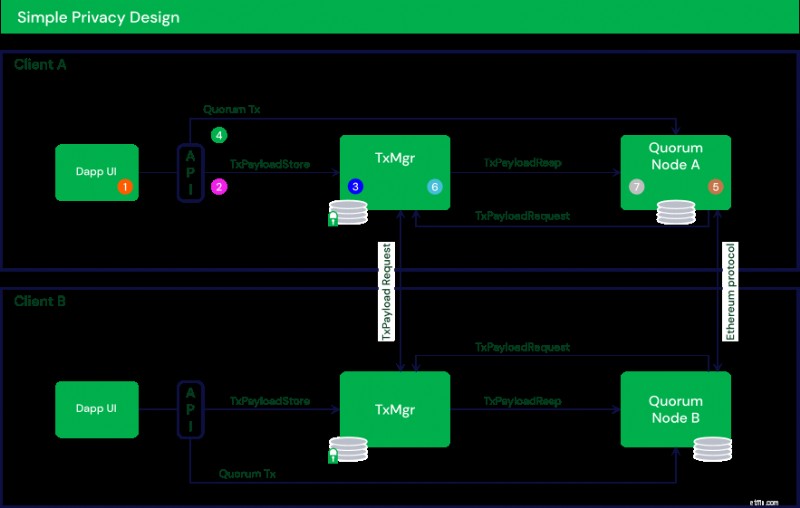Screen dimensions: 800x508
Task: Click the 'Quorum Tx' label in Client A
Action: 232,109
